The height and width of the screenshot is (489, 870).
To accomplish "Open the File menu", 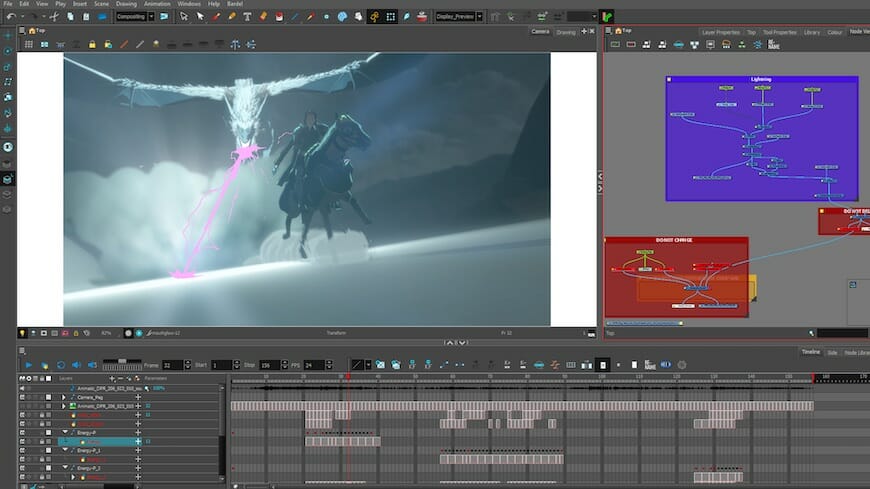I will pos(8,3).
